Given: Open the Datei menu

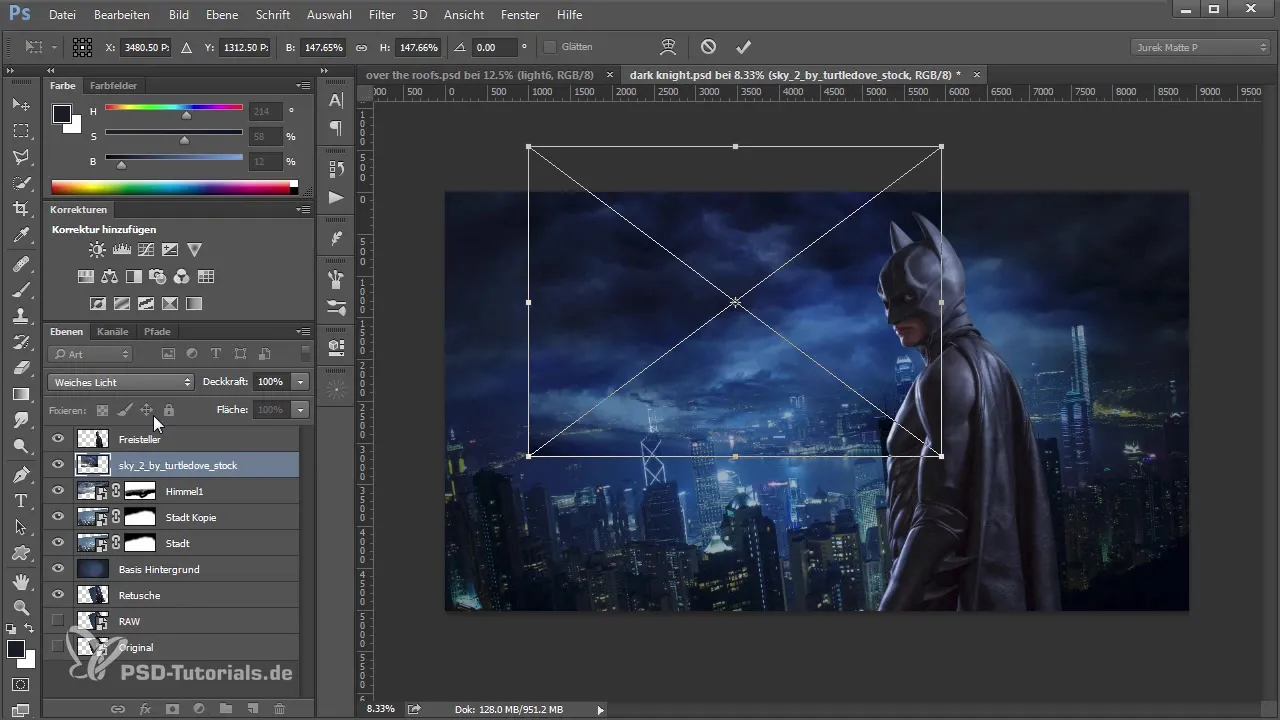Looking at the screenshot, I should (x=62, y=15).
